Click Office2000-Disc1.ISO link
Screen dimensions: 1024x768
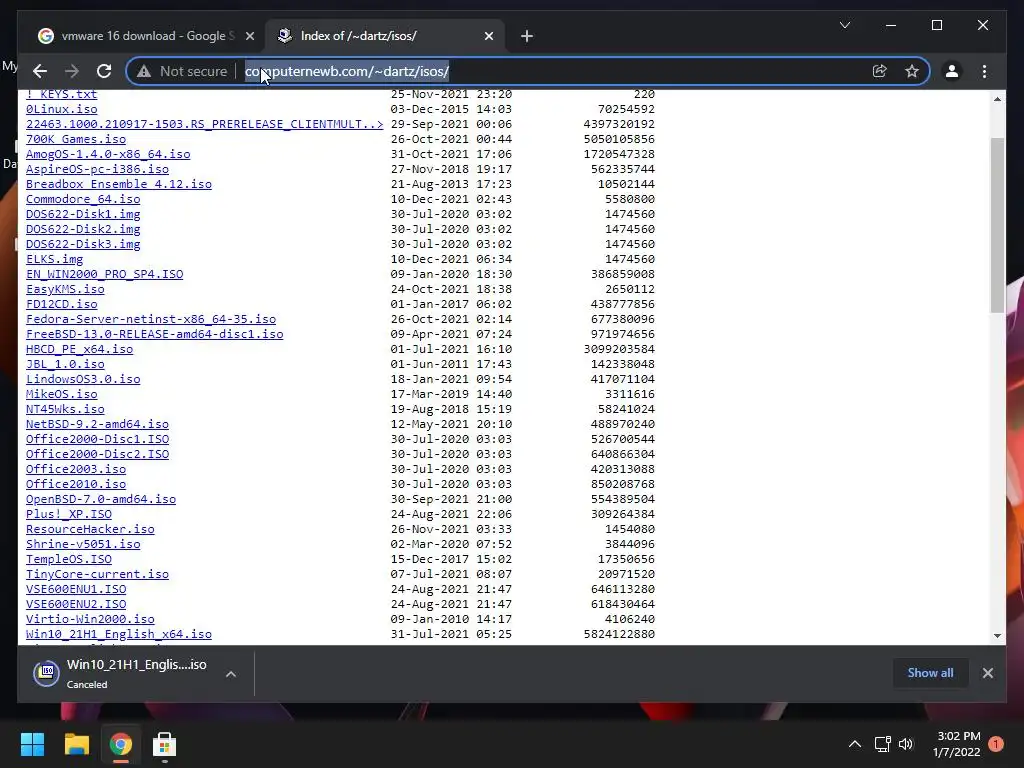[97, 440]
